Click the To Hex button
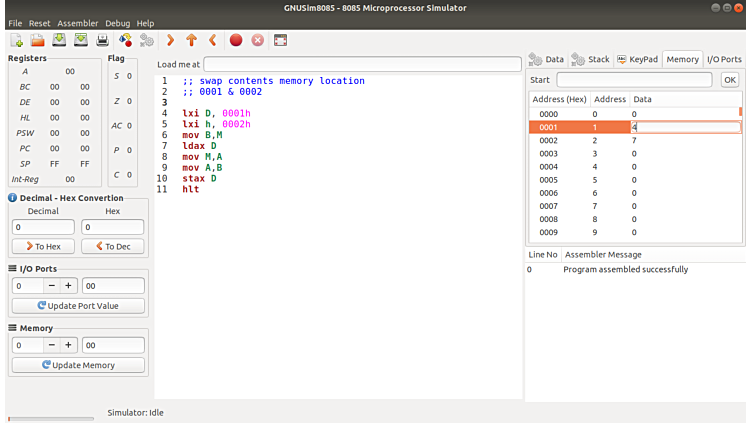This screenshot has width=752, height=423. point(43,246)
